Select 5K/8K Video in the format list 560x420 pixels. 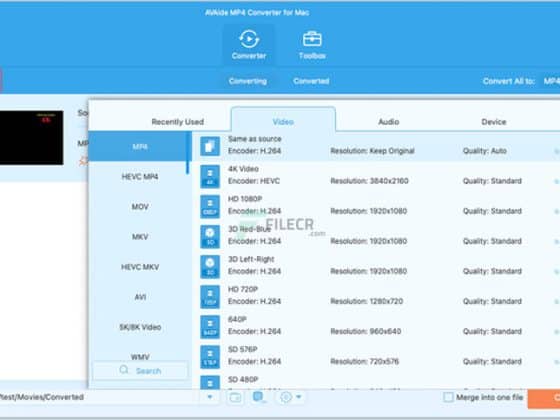coord(140,327)
